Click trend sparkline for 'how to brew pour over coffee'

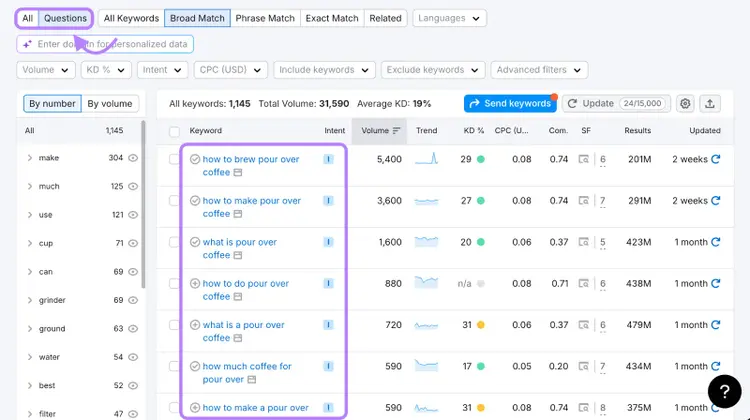[427, 159]
